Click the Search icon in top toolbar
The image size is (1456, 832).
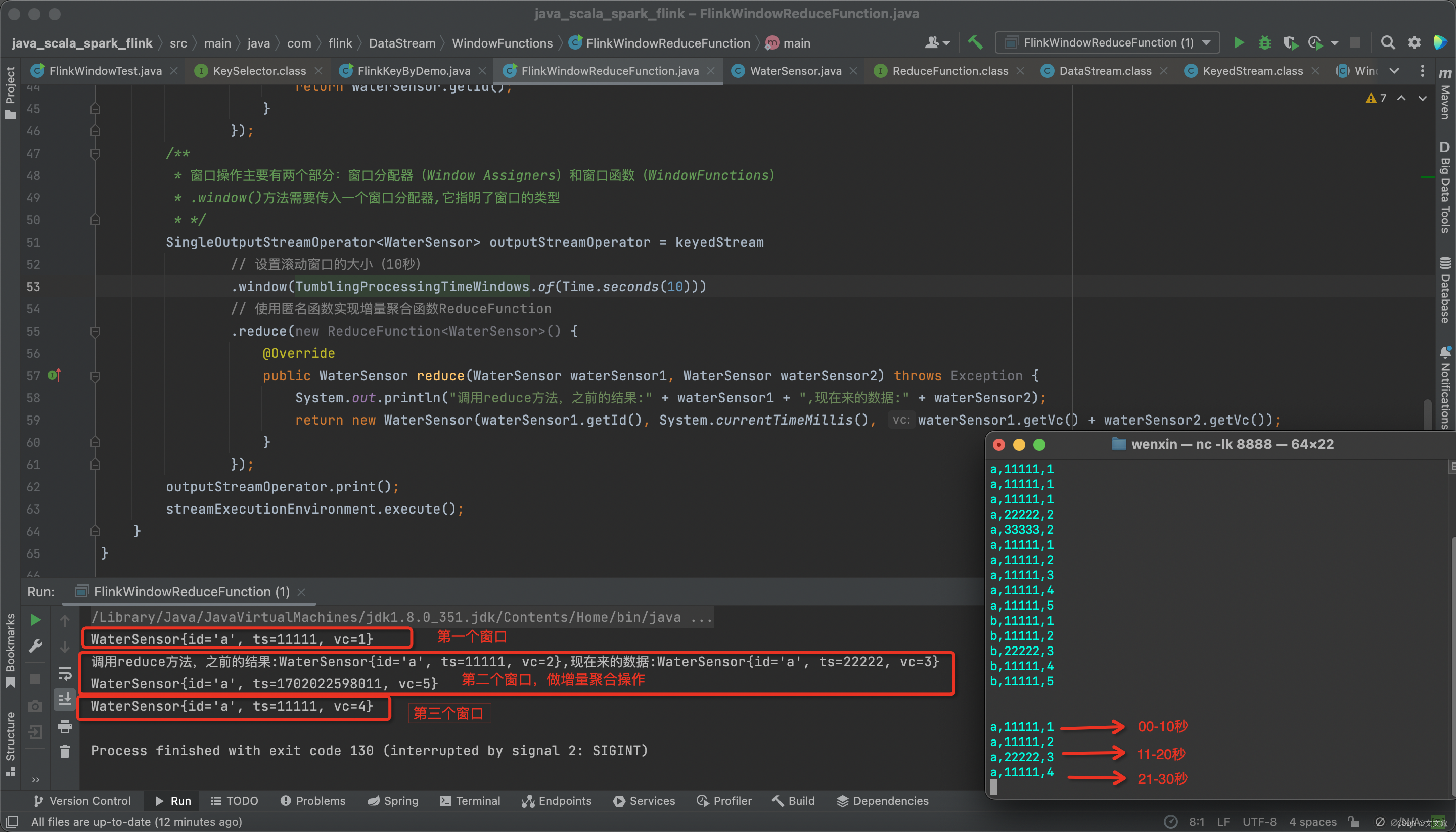pyautogui.click(x=1389, y=42)
